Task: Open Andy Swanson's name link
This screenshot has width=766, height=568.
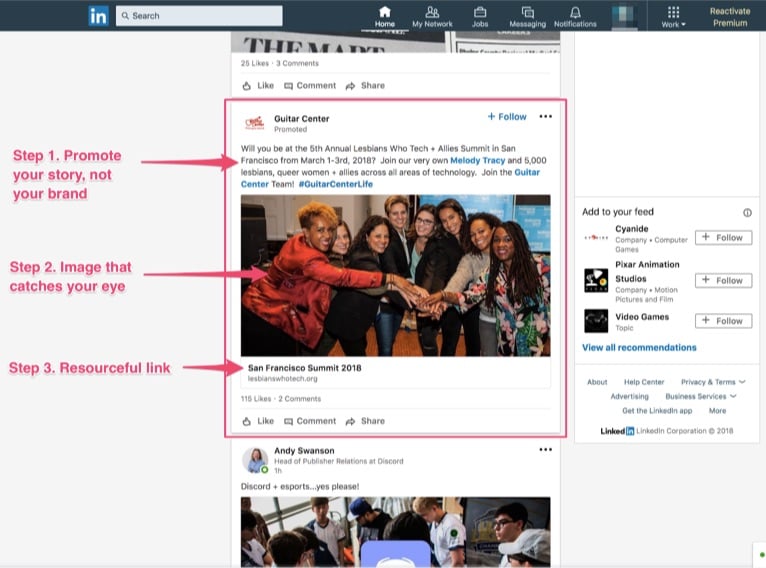Action: pyautogui.click(x=304, y=451)
